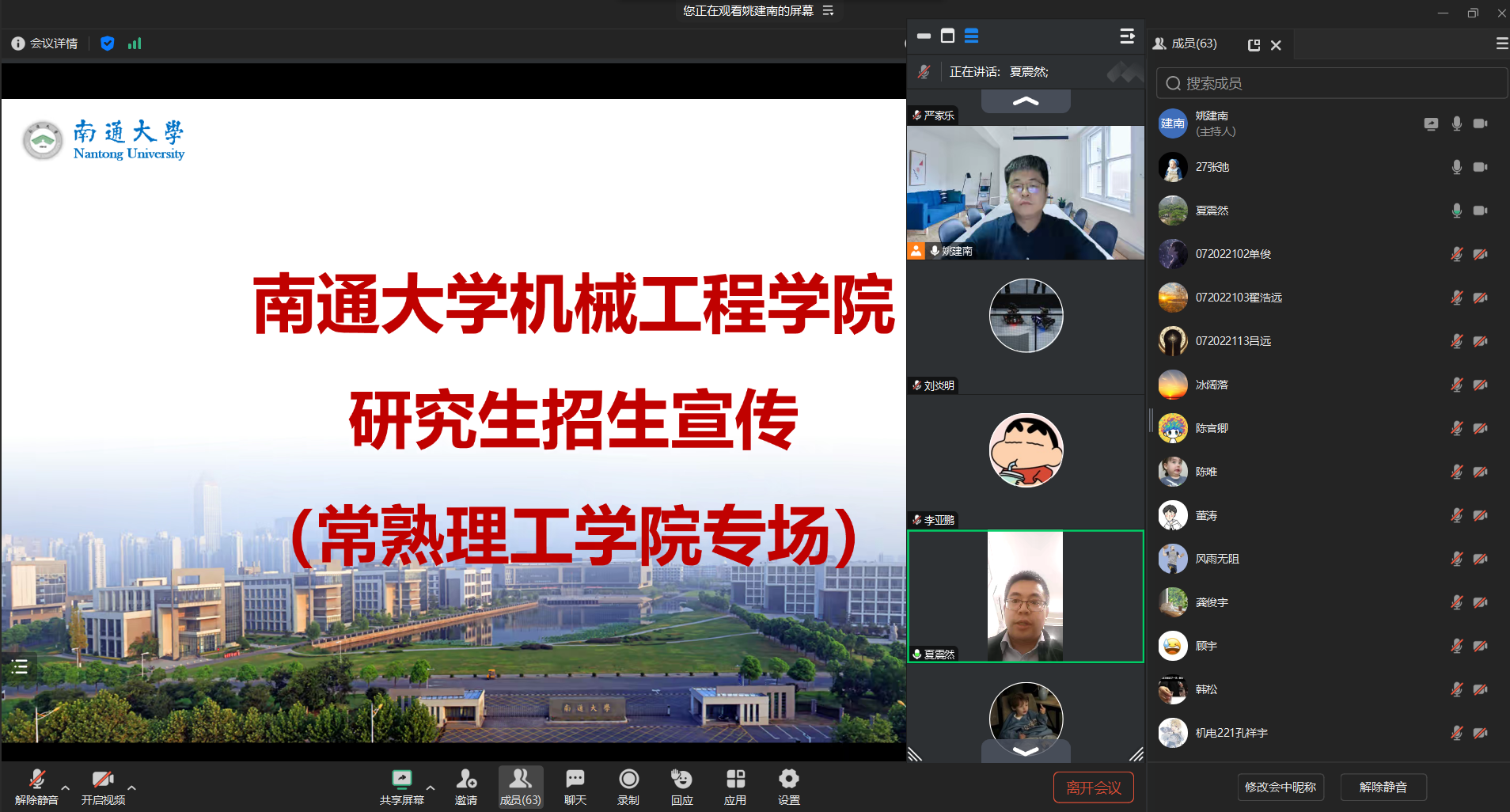Open Reactions menu
Viewport: 1510px width, 812px height.
(681, 787)
